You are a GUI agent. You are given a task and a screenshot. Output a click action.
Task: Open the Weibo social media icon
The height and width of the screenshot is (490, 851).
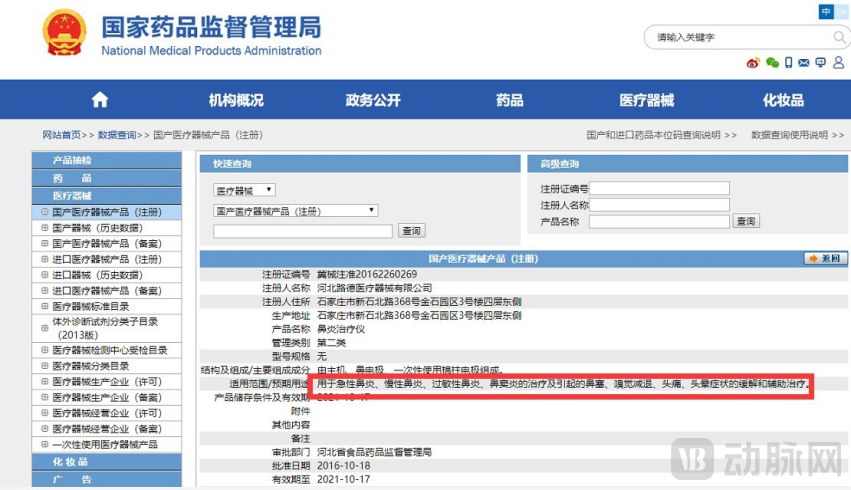pyautogui.click(x=753, y=63)
